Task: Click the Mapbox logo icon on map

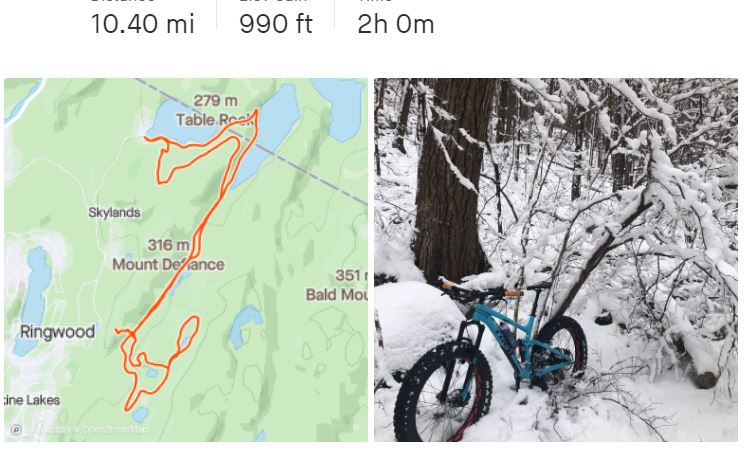Action: pos(16,430)
